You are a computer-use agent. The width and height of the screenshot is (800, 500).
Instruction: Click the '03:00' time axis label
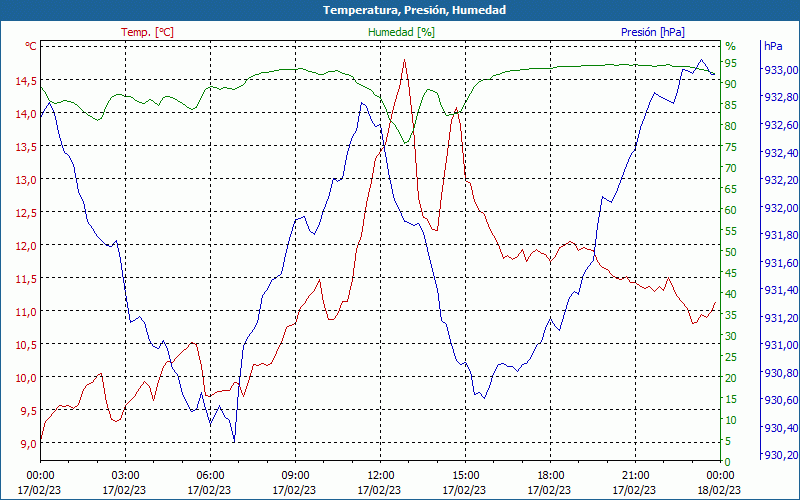point(125,476)
